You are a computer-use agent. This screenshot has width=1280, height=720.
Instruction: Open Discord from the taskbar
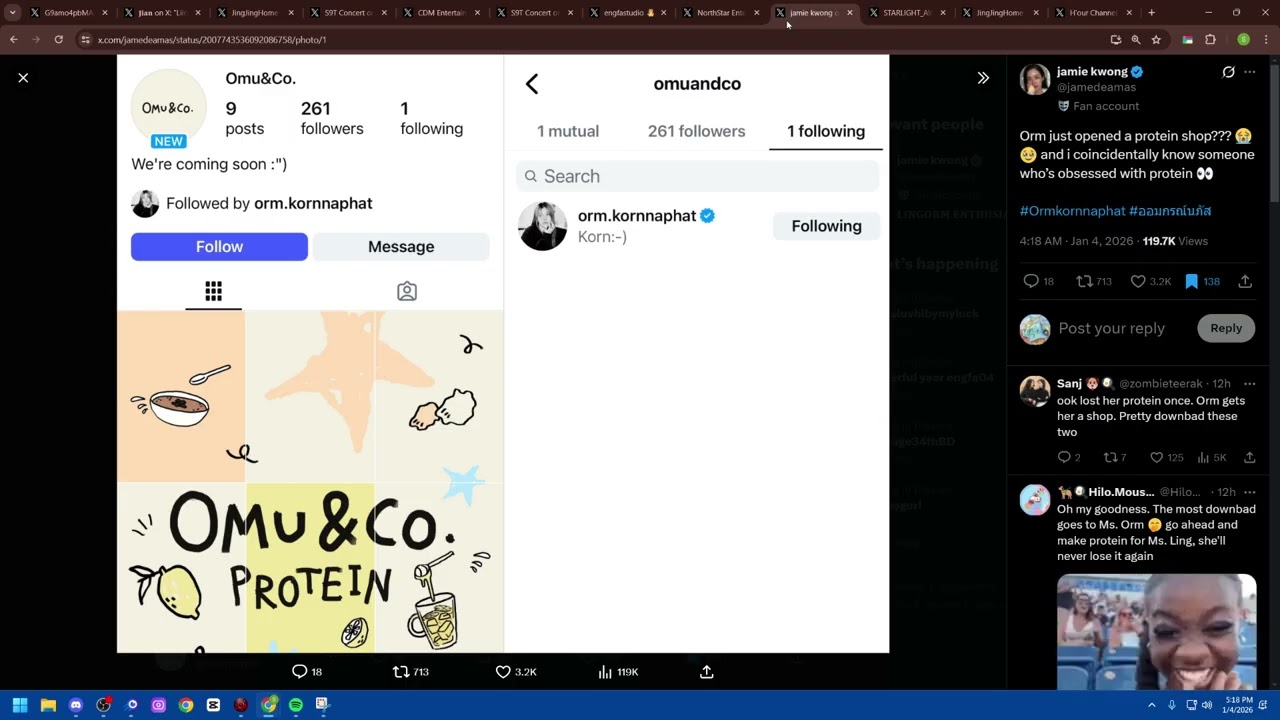76,705
